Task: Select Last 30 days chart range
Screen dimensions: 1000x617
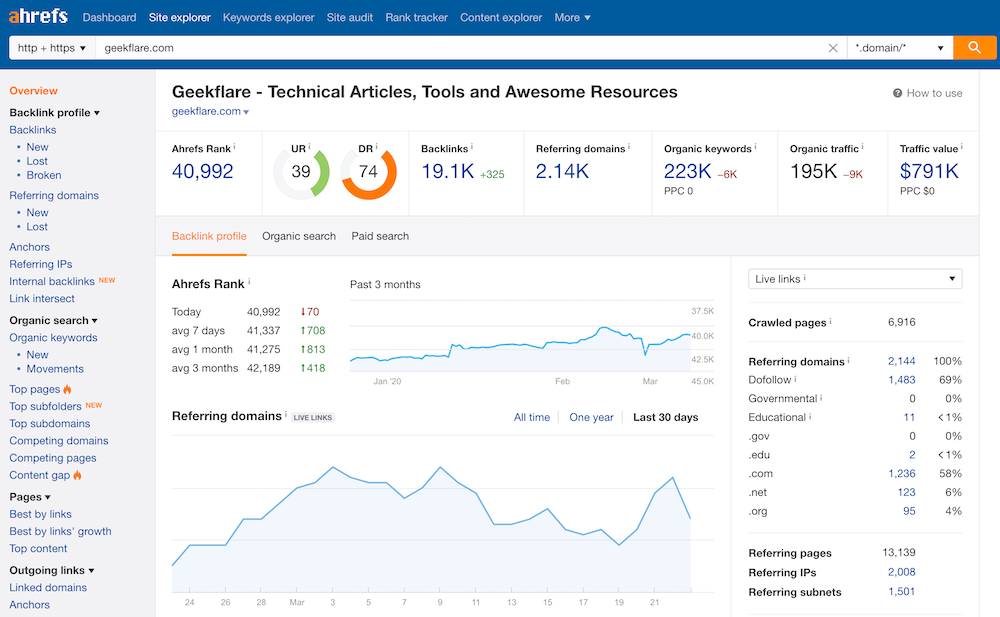Action: (665, 417)
